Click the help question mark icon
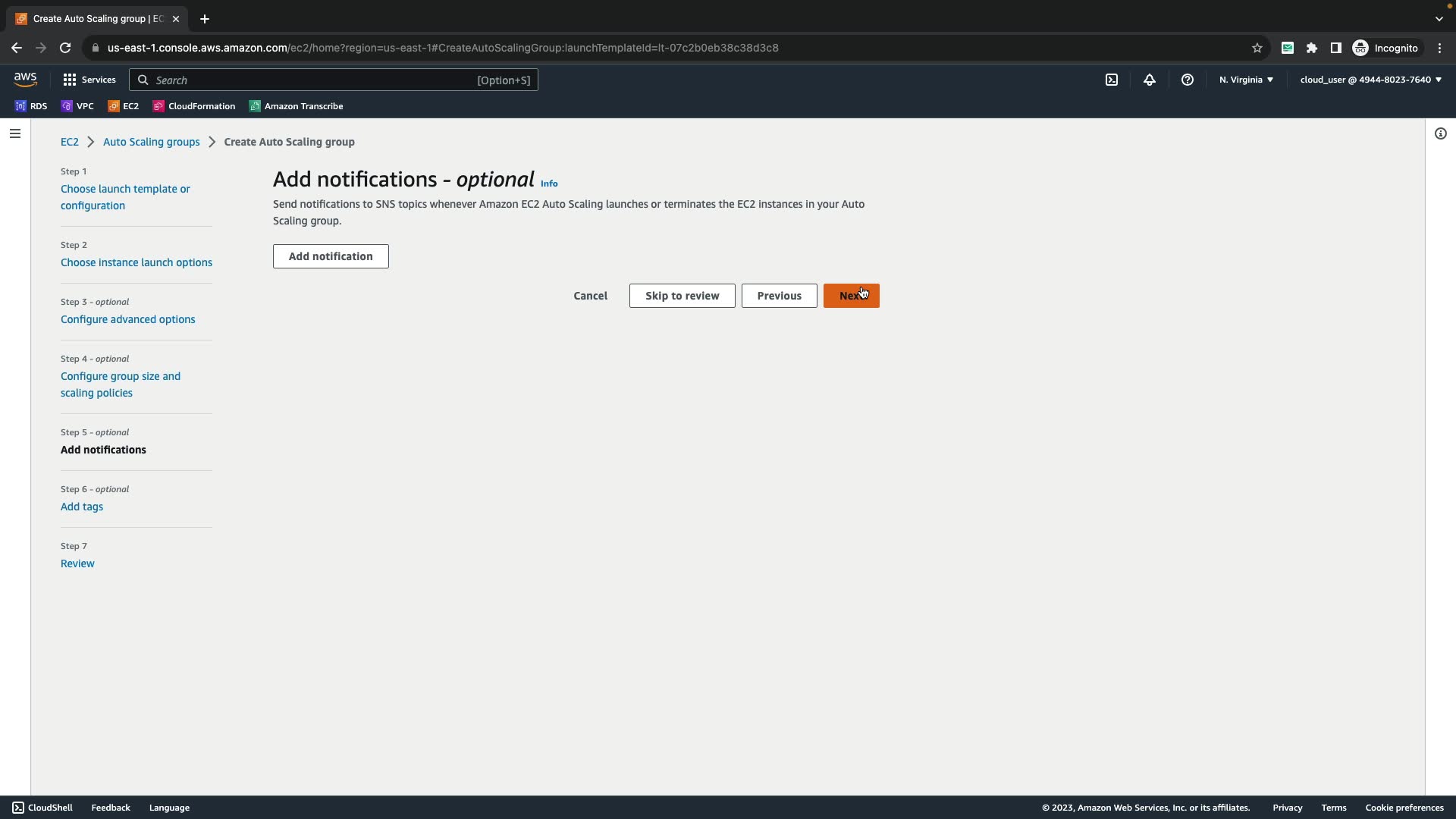Viewport: 1456px width, 819px height. coord(1187,80)
